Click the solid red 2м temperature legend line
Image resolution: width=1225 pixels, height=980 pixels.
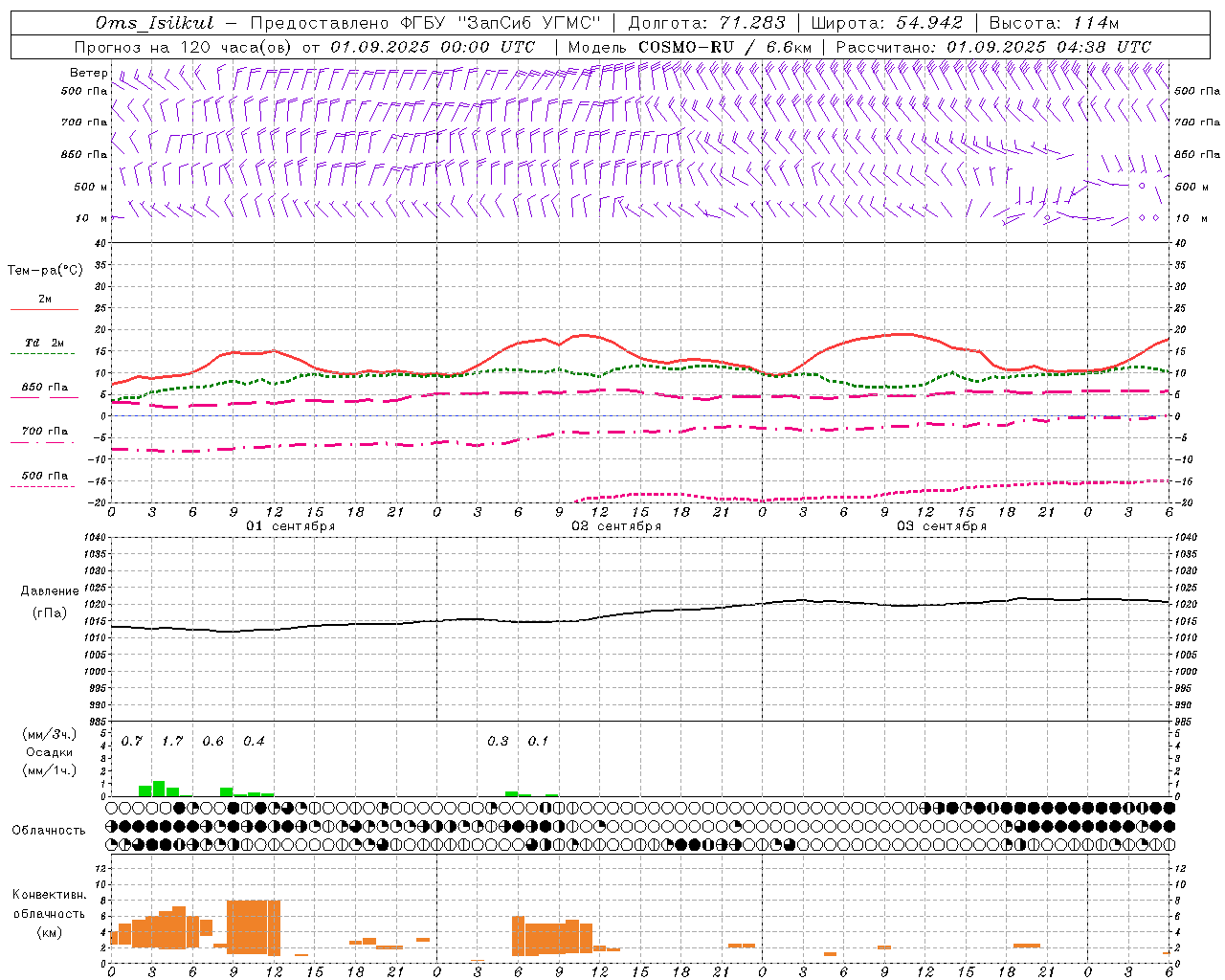click(x=44, y=310)
